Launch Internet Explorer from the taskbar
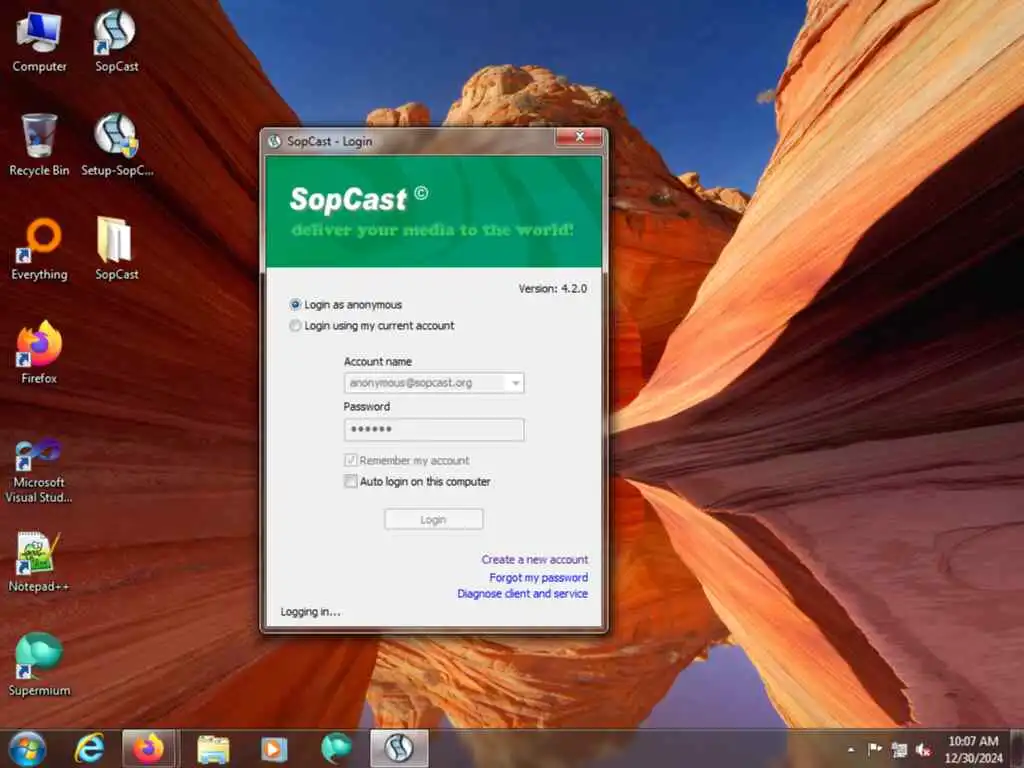 point(89,748)
